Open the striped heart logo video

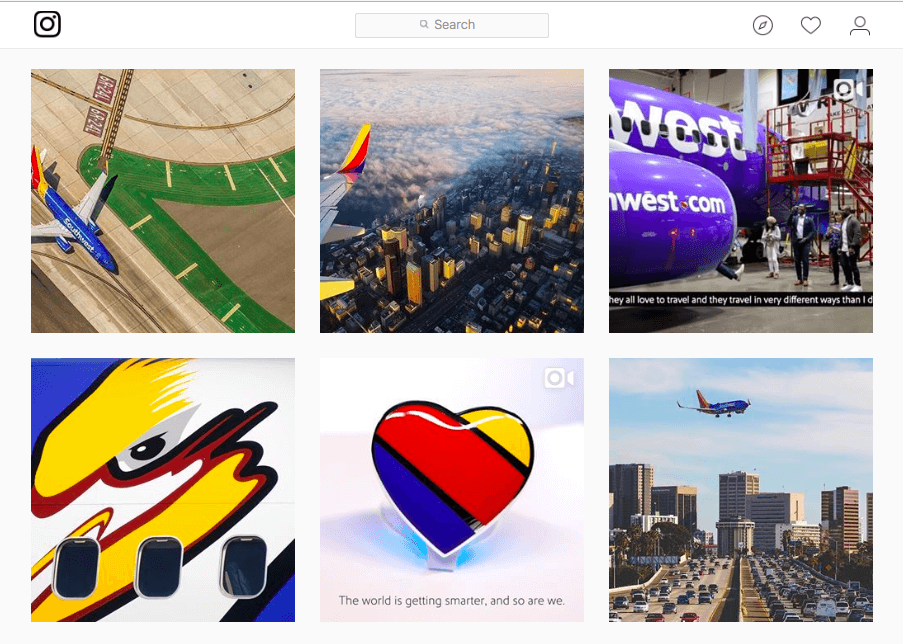(452, 490)
